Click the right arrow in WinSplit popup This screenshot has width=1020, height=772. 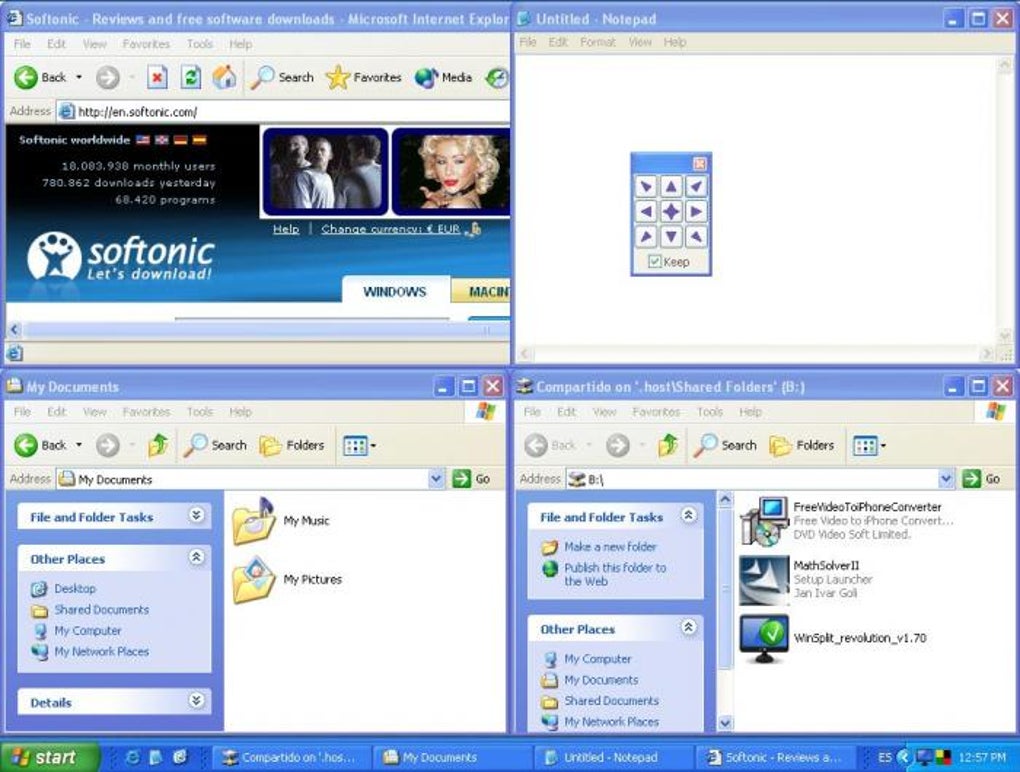tap(695, 211)
